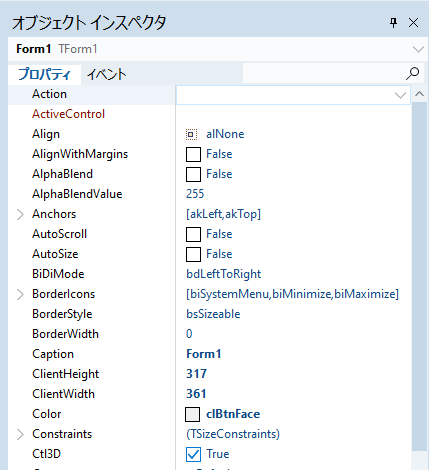Click the ClientHeight value 317
429x470 pixels.
[196, 374]
